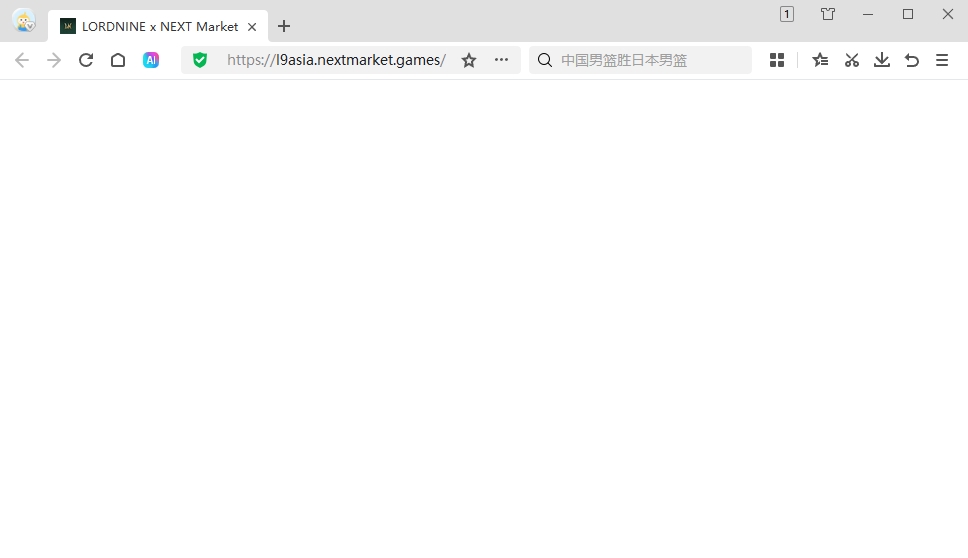Reload the current page
The height and width of the screenshot is (558, 968).
[86, 60]
